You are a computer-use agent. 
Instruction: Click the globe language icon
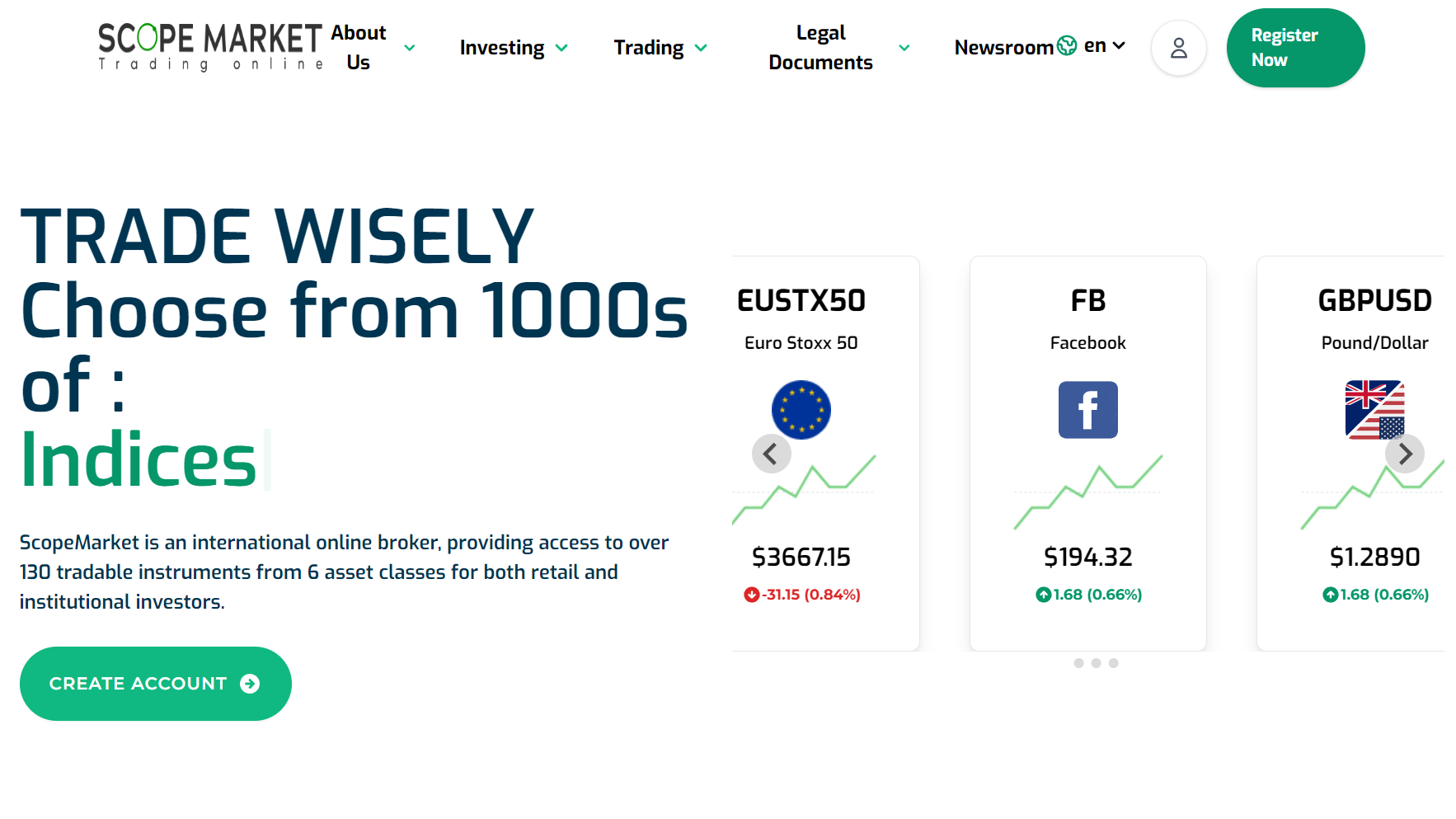(x=1067, y=46)
